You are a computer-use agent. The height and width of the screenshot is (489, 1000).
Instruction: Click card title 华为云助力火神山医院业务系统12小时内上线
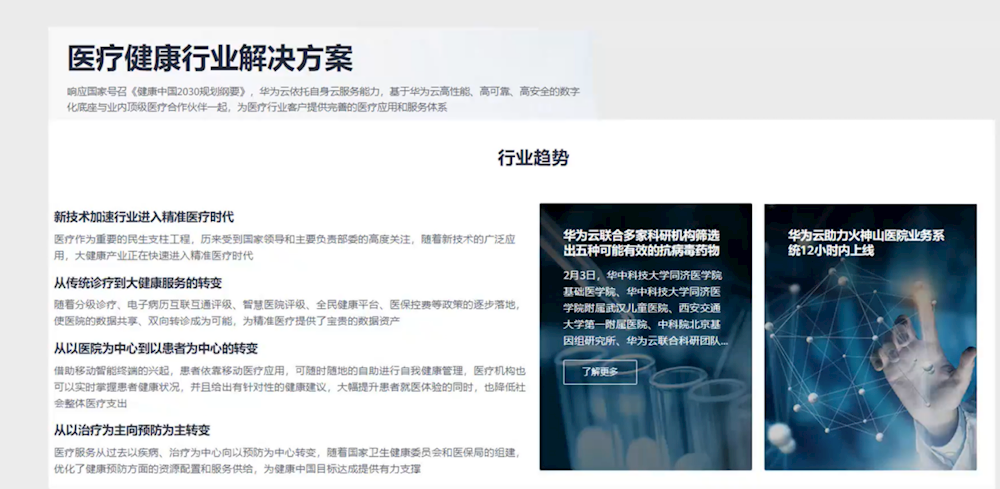[x=866, y=243]
